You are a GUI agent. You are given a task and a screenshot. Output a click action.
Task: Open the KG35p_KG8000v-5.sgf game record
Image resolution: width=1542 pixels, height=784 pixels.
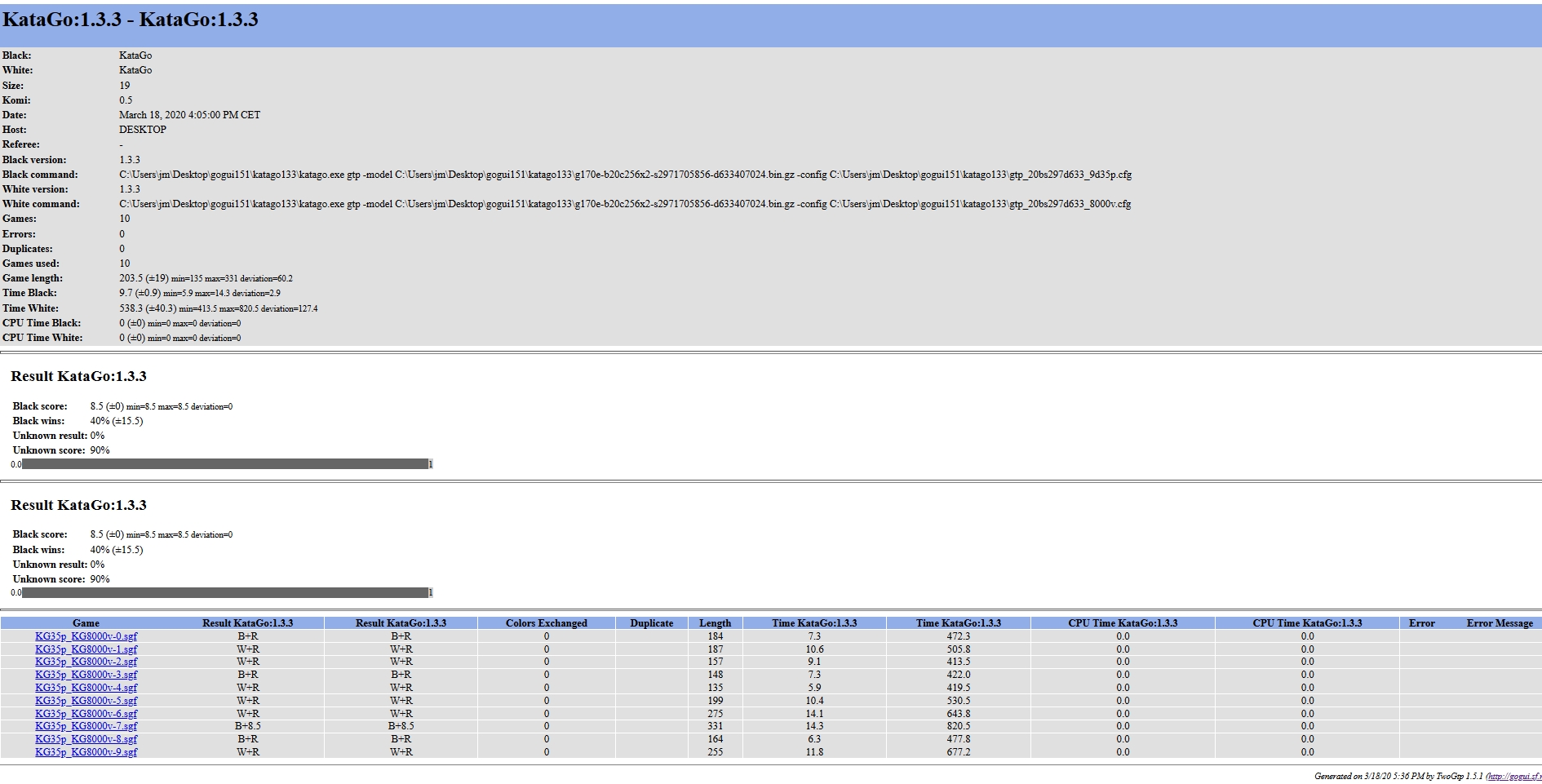point(86,701)
